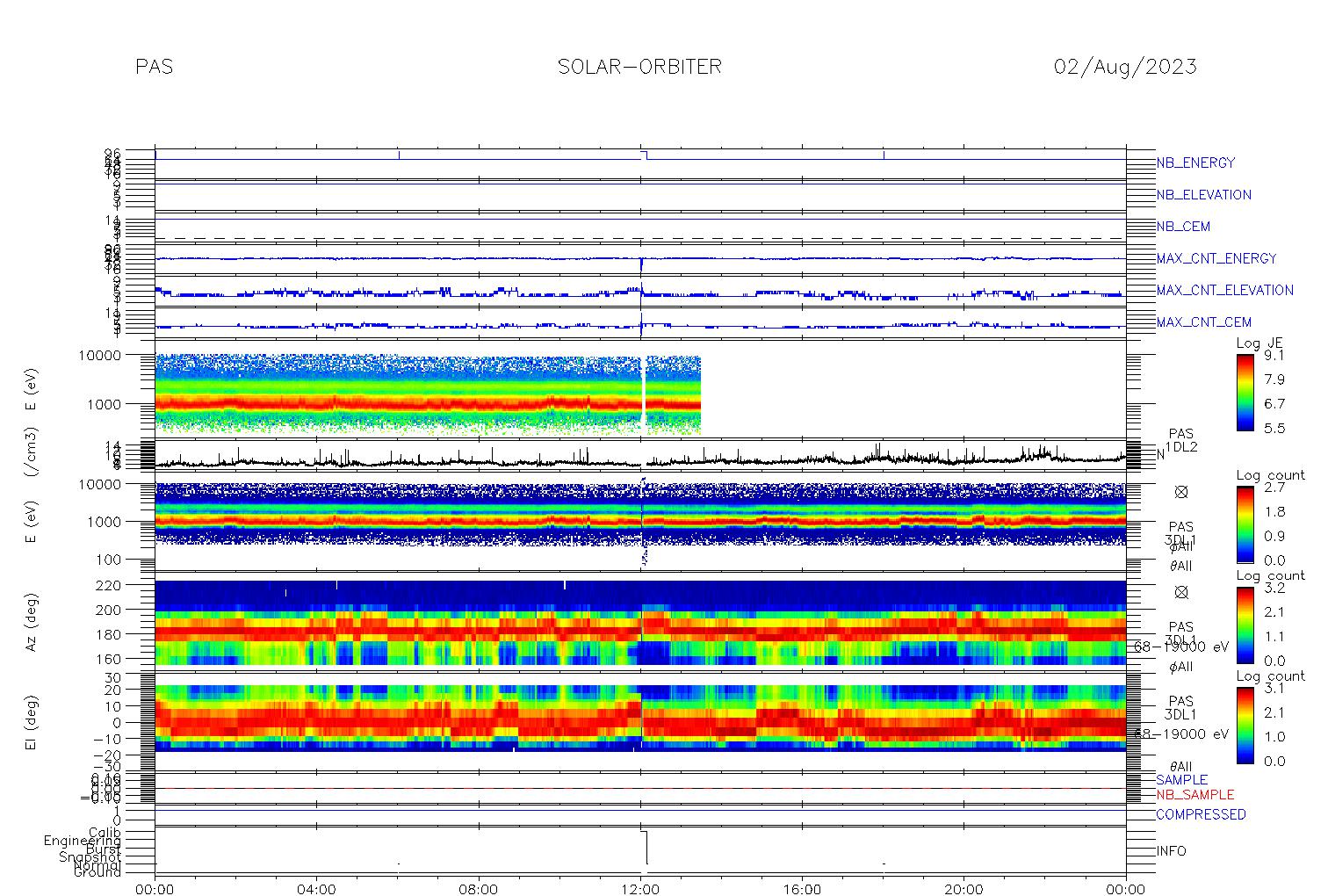
Task: Click the 0.9 color scale value
Action: pyautogui.click(x=1274, y=537)
